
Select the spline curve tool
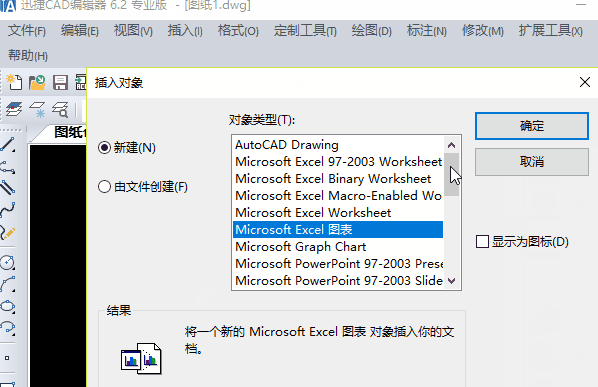[8, 210]
